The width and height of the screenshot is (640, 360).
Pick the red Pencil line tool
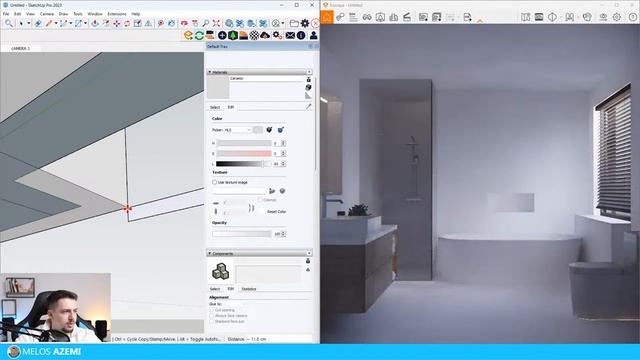point(49,24)
